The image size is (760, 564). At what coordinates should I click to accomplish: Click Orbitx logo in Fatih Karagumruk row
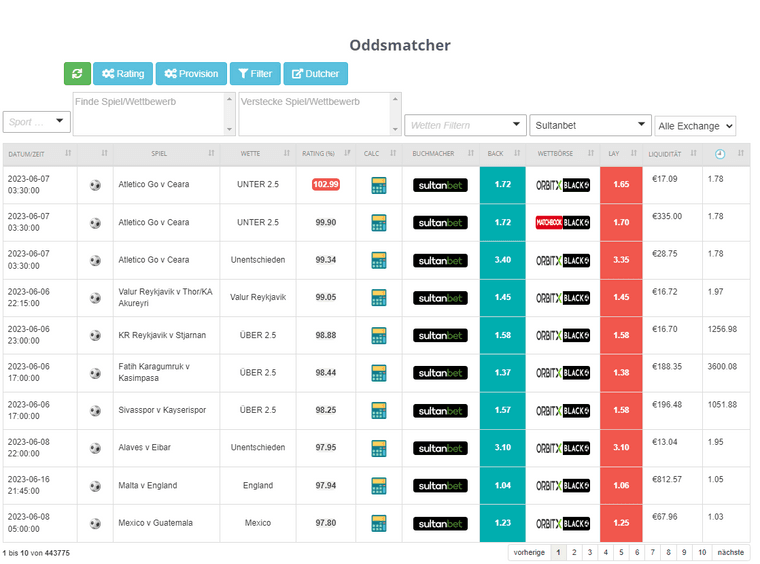(x=562, y=373)
